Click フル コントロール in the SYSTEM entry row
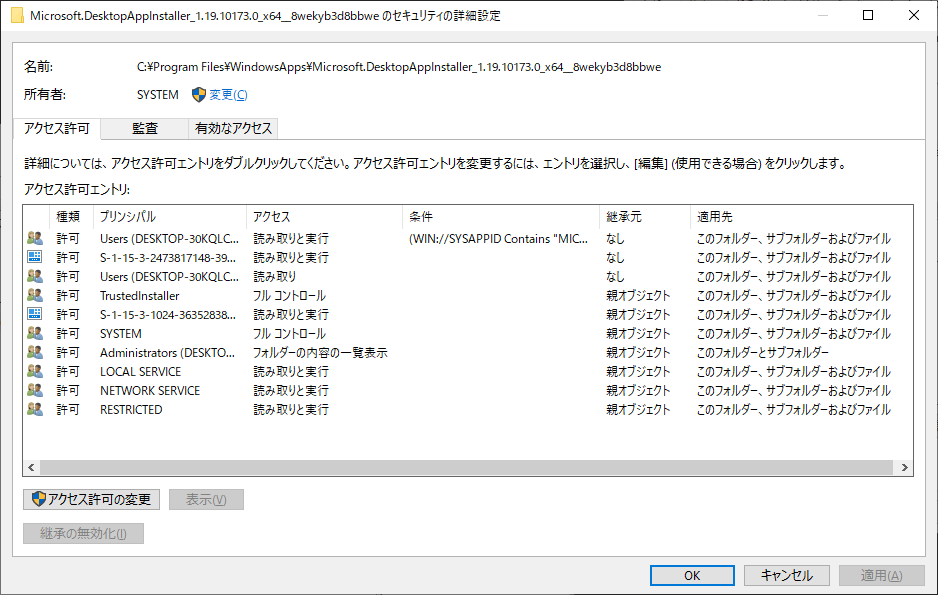Viewport: 938px width, 595px height. [x=290, y=333]
